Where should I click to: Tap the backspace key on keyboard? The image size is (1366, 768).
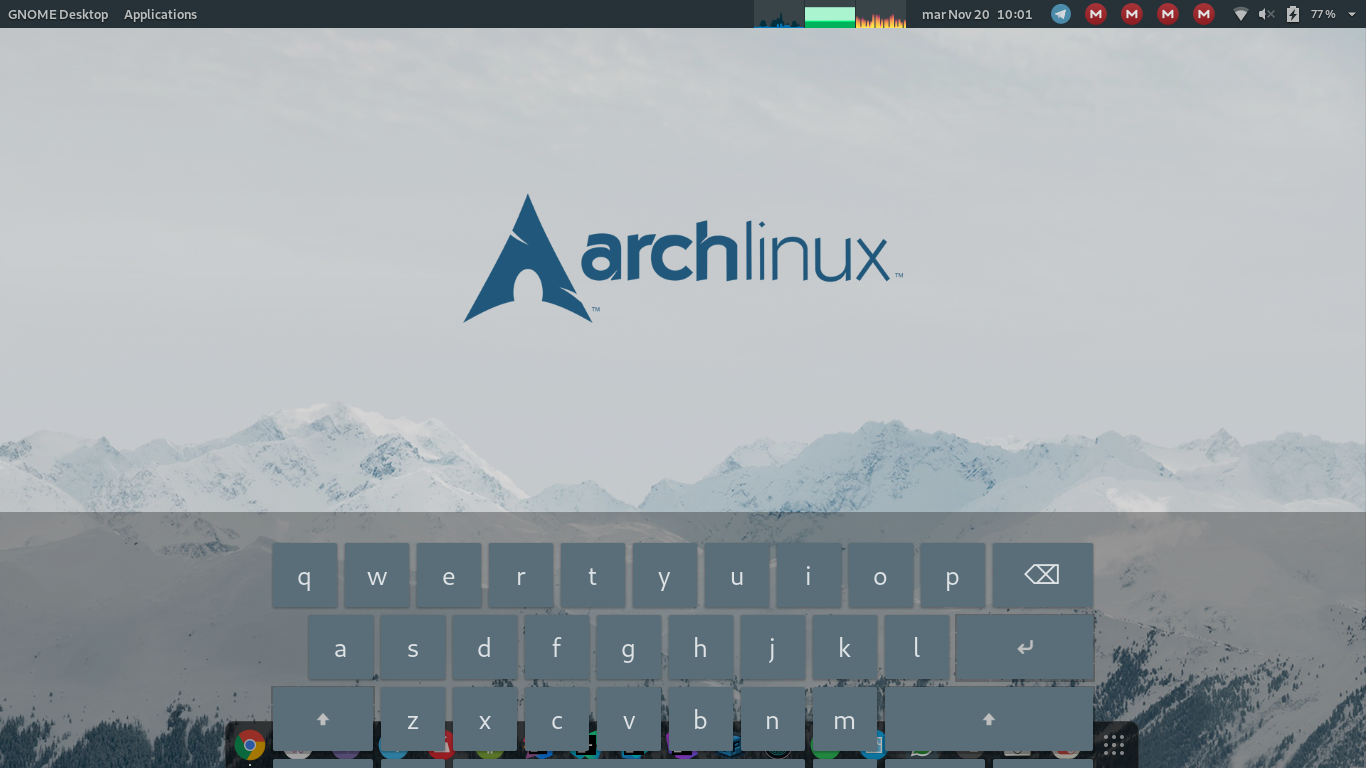pos(1042,575)
